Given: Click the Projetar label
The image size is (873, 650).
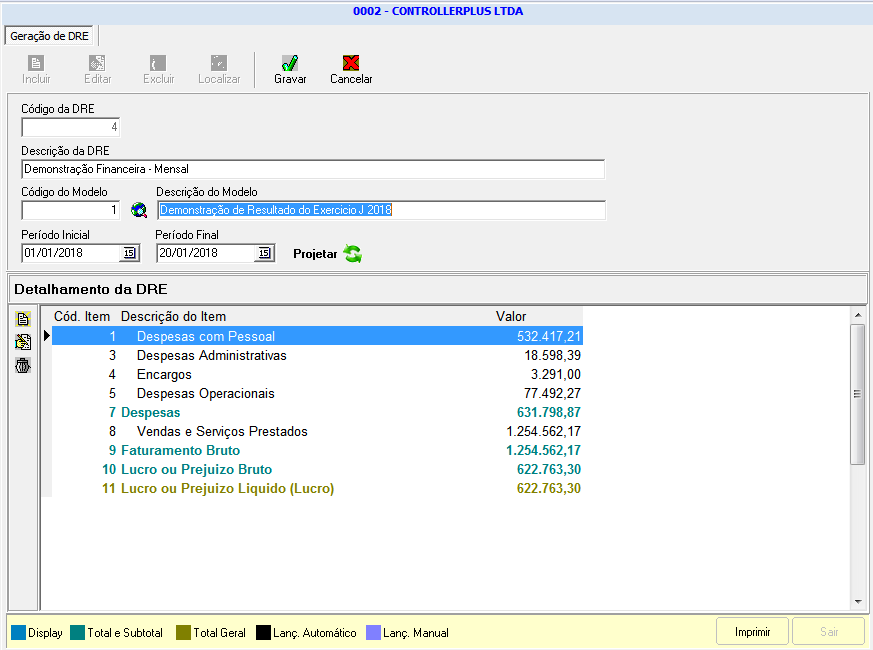Looking at the screenshot, I should pyautogui.click(x=315, y=254).
